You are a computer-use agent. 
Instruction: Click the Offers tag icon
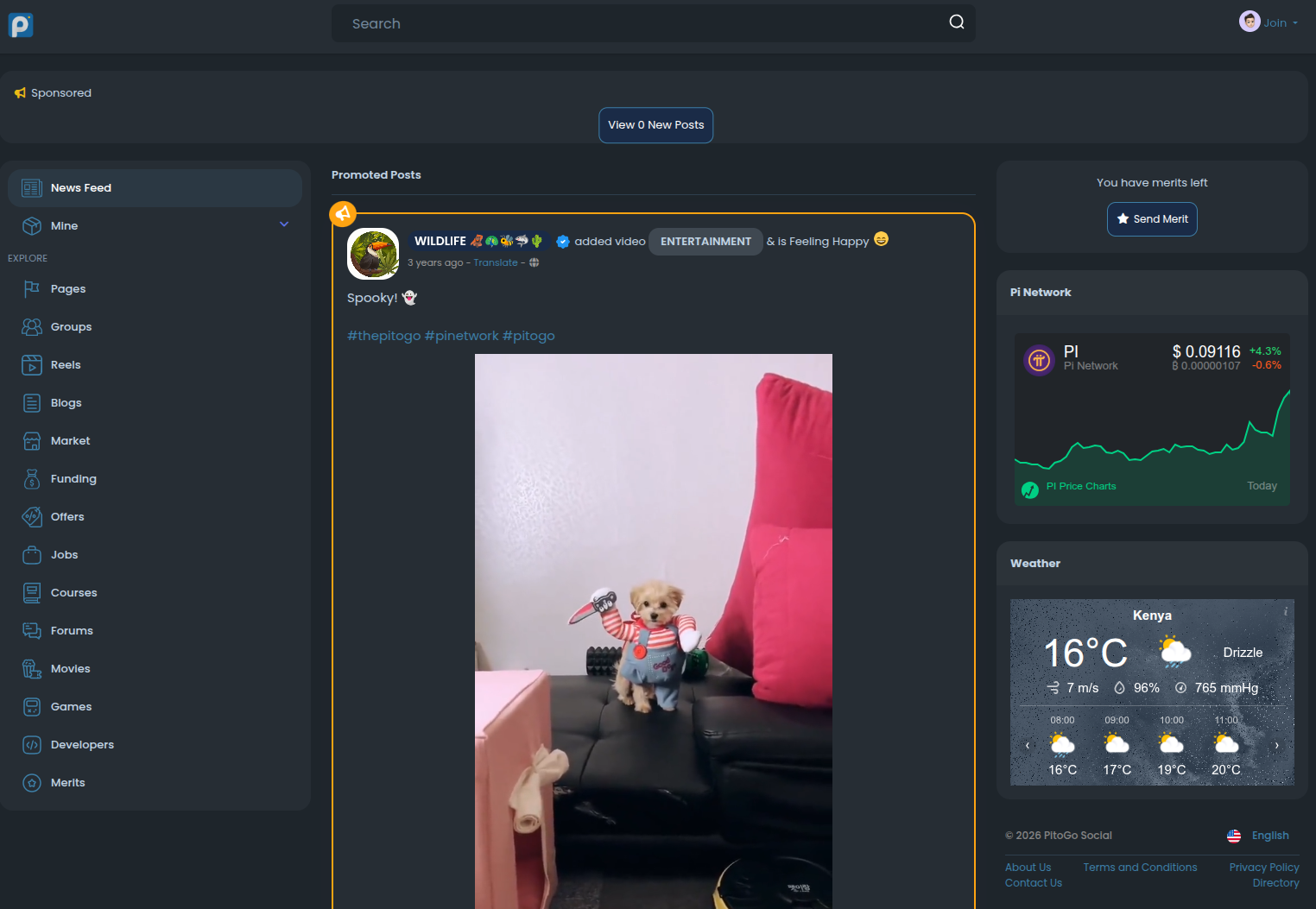(x=32, y=517)
